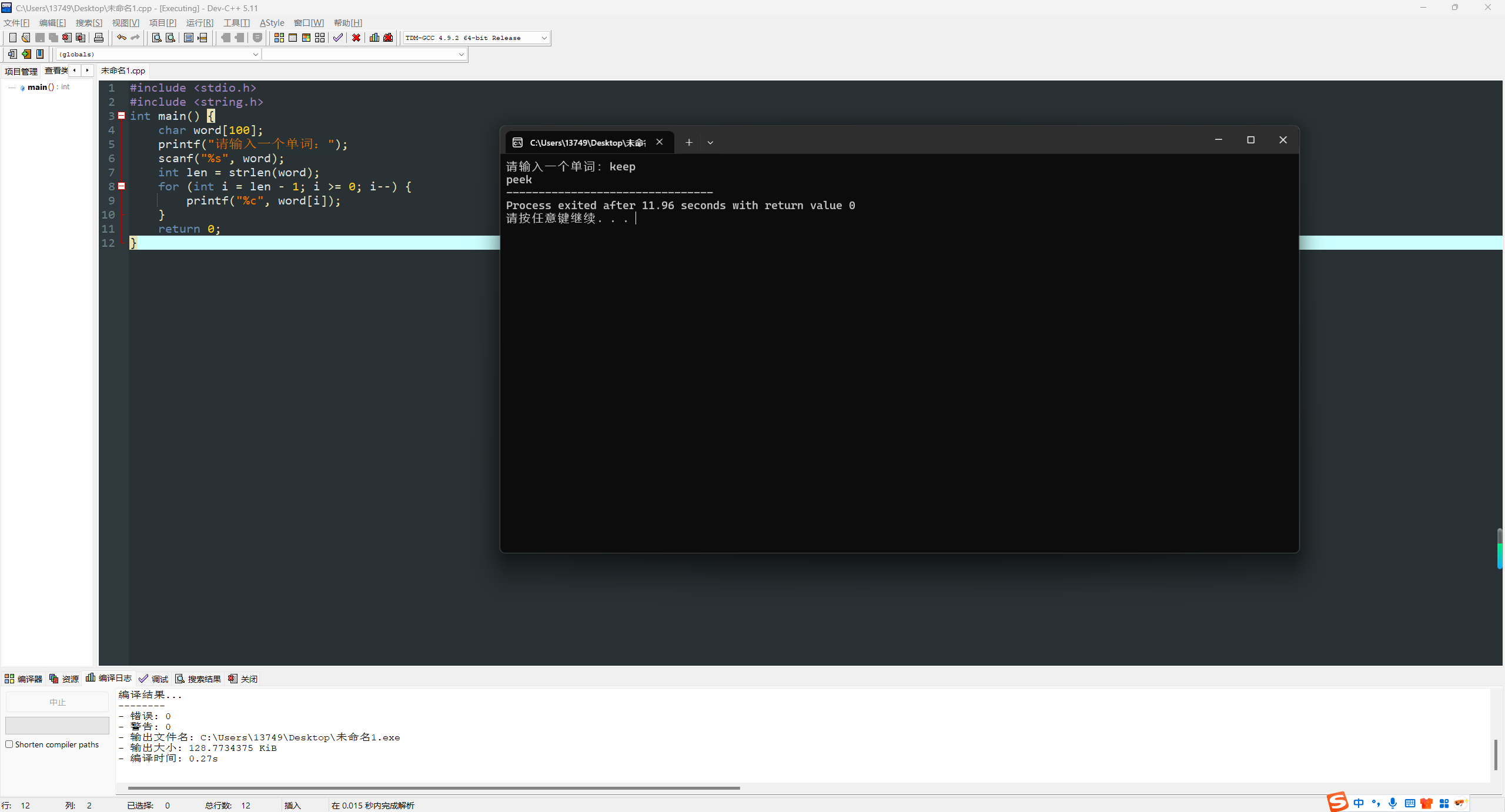The width and height of the screenshot is (1505, 812).
Task: Add a new console tab with plus button
Action: pos(689,143)
